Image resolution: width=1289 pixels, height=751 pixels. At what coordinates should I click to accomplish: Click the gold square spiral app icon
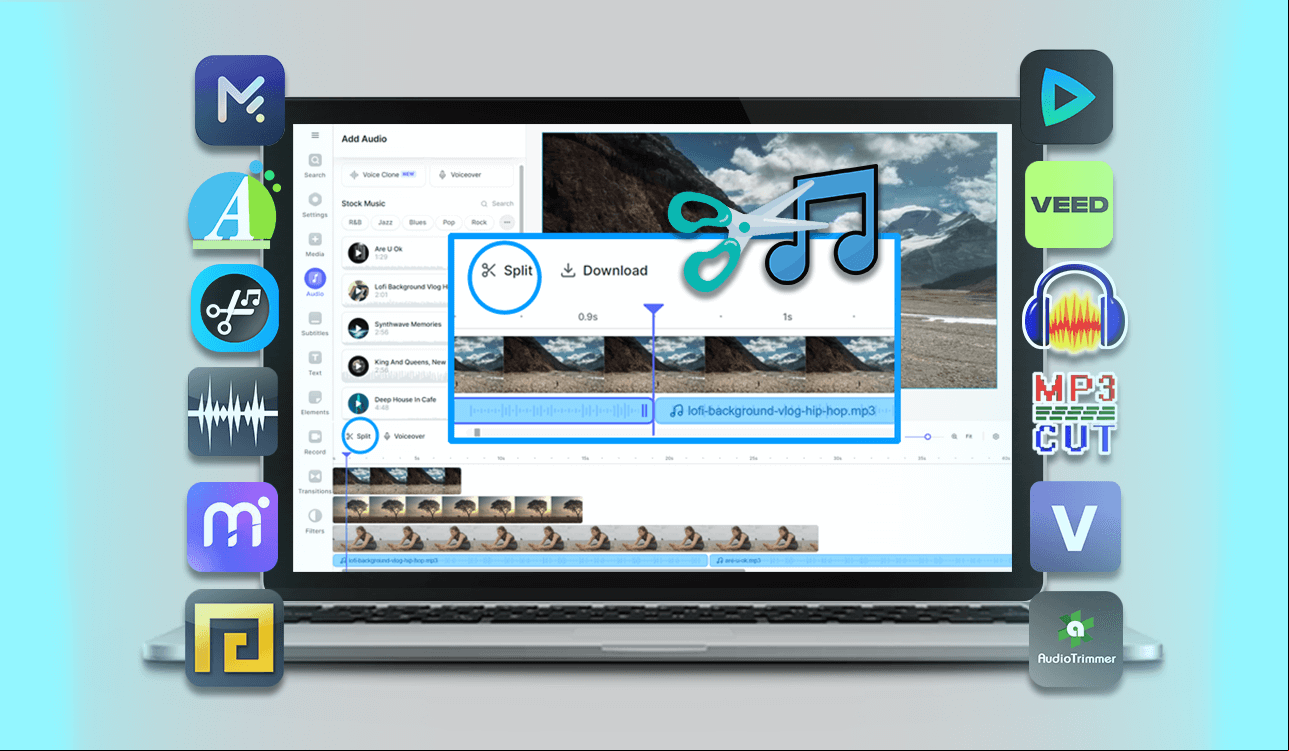[x=234, y=638]
